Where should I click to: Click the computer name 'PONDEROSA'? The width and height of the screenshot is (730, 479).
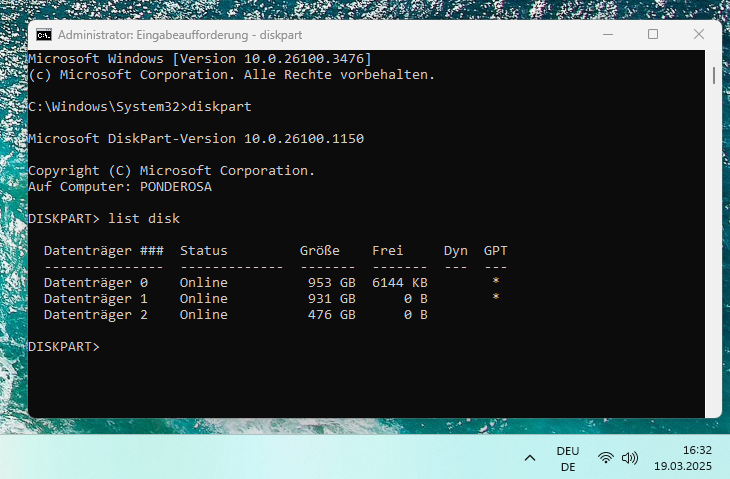[x=176, y=187]
